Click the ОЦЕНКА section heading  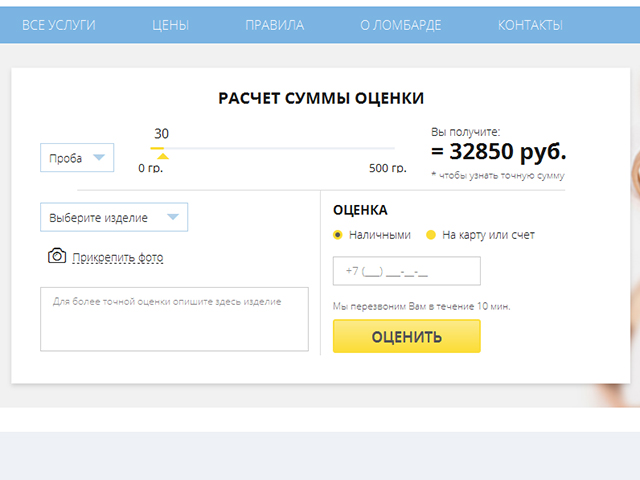(x=360, y=210)
